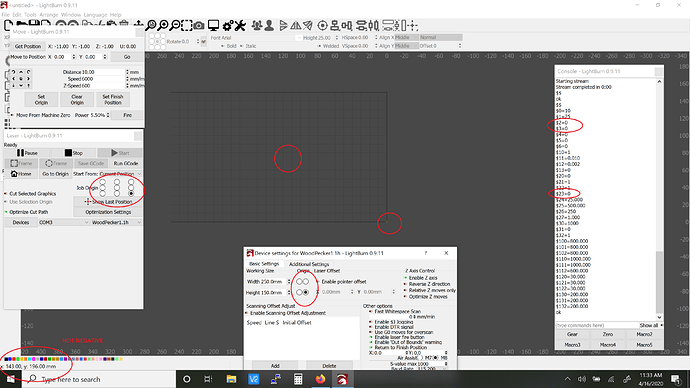Switch to Additional Settings tab
Viewport: 690px width, 388px height.
308,264
